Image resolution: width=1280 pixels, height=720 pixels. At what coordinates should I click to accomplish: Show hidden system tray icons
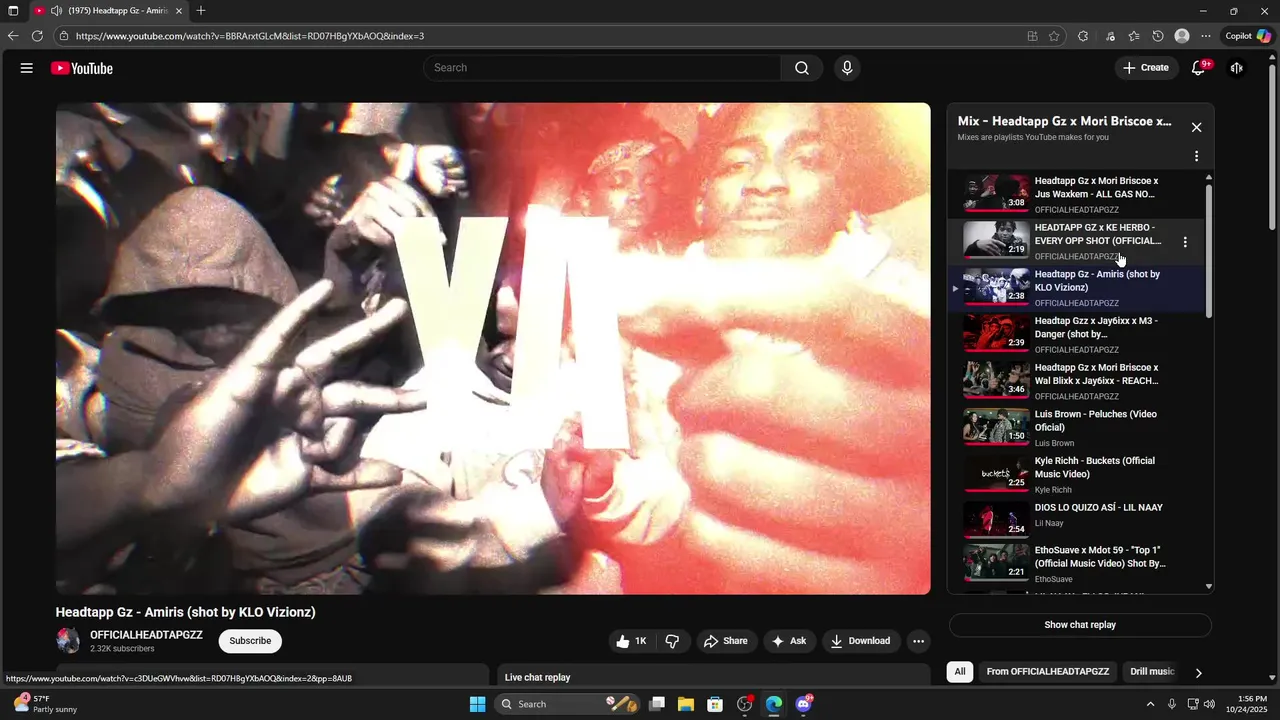[x=1150, y=704]
